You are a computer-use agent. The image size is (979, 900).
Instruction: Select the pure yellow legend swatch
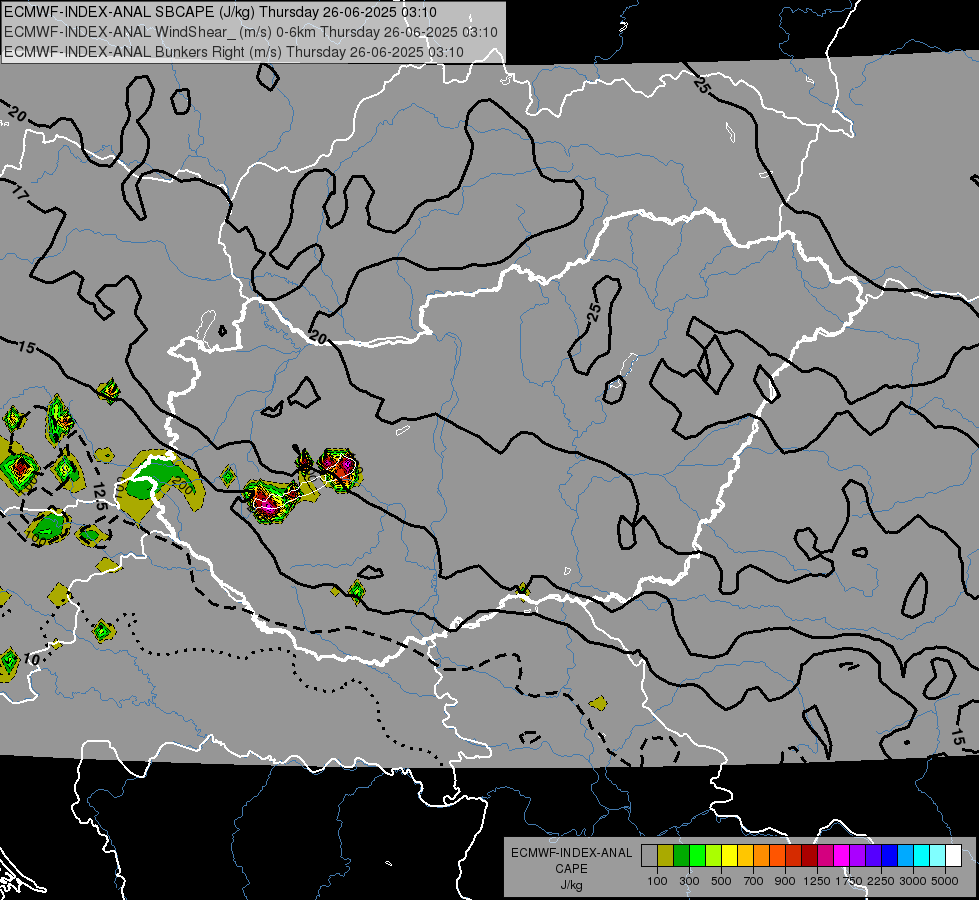[x=729, y=856]
